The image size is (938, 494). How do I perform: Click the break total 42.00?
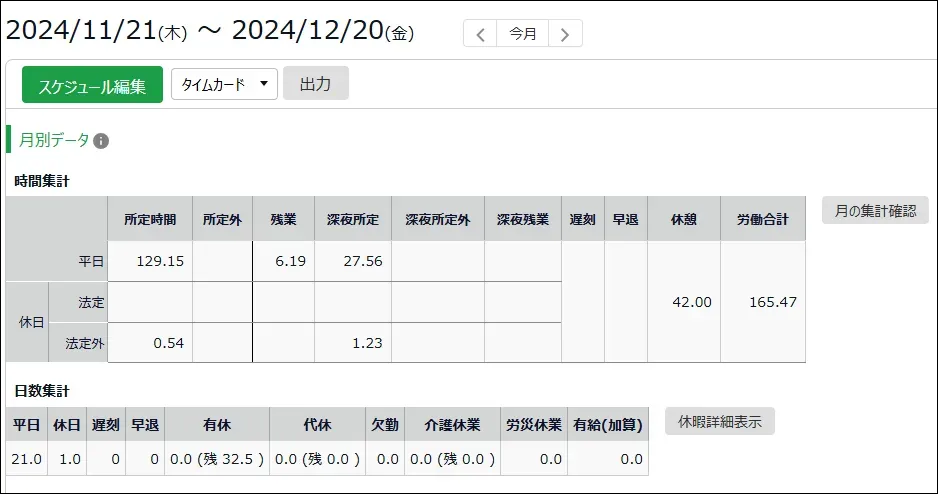pyautogui.click(x=692, y=302)
